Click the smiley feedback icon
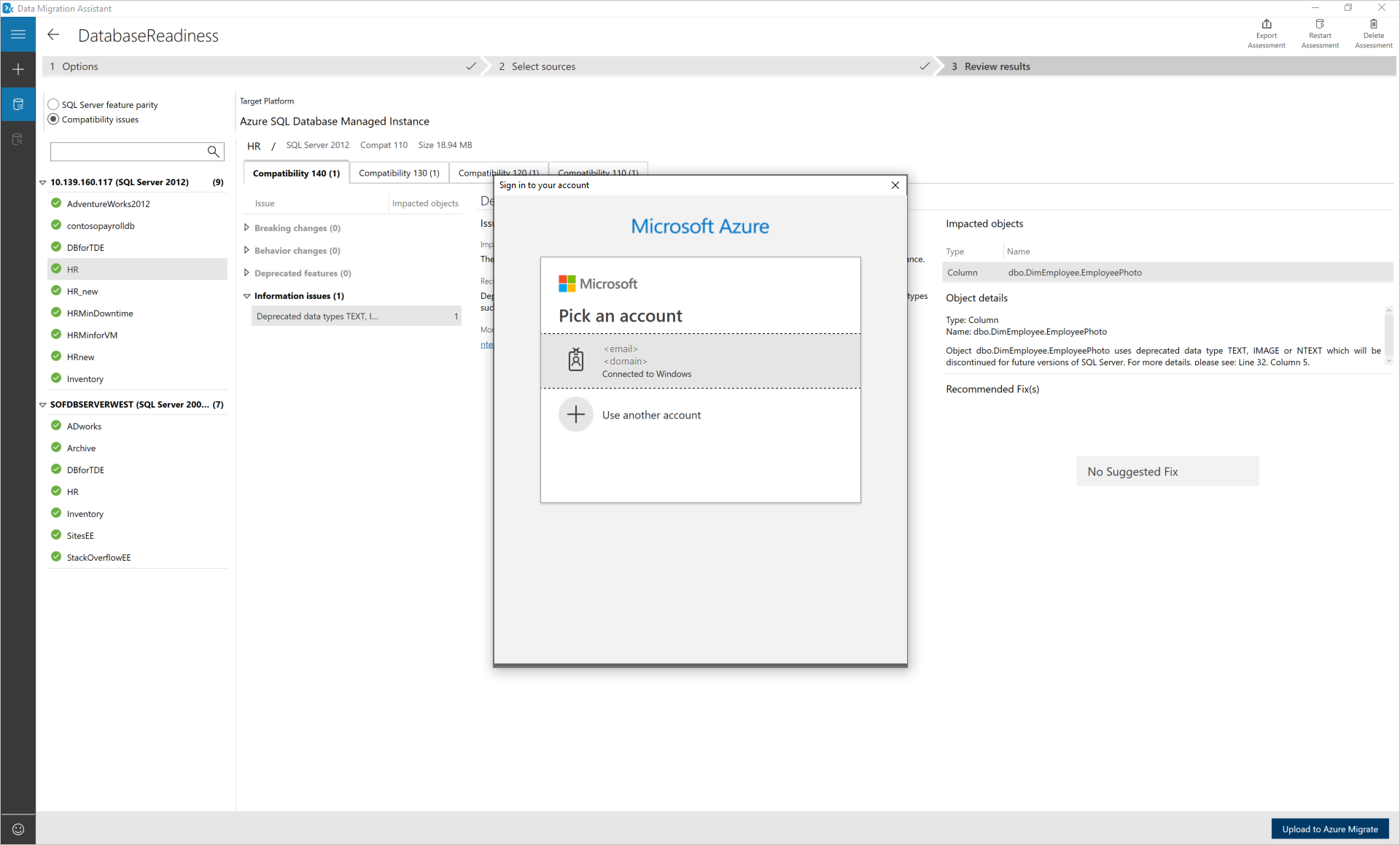 tap(18, 829)
